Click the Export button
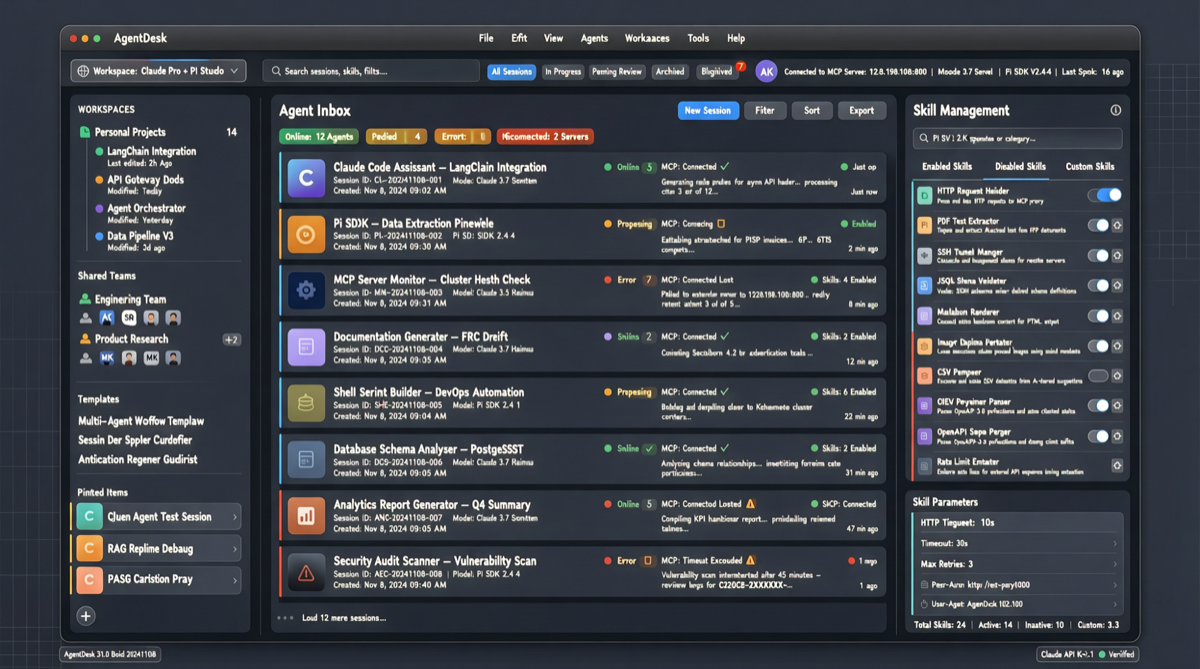The width and height of the screenshot is (1200, 669). [862, 110]
